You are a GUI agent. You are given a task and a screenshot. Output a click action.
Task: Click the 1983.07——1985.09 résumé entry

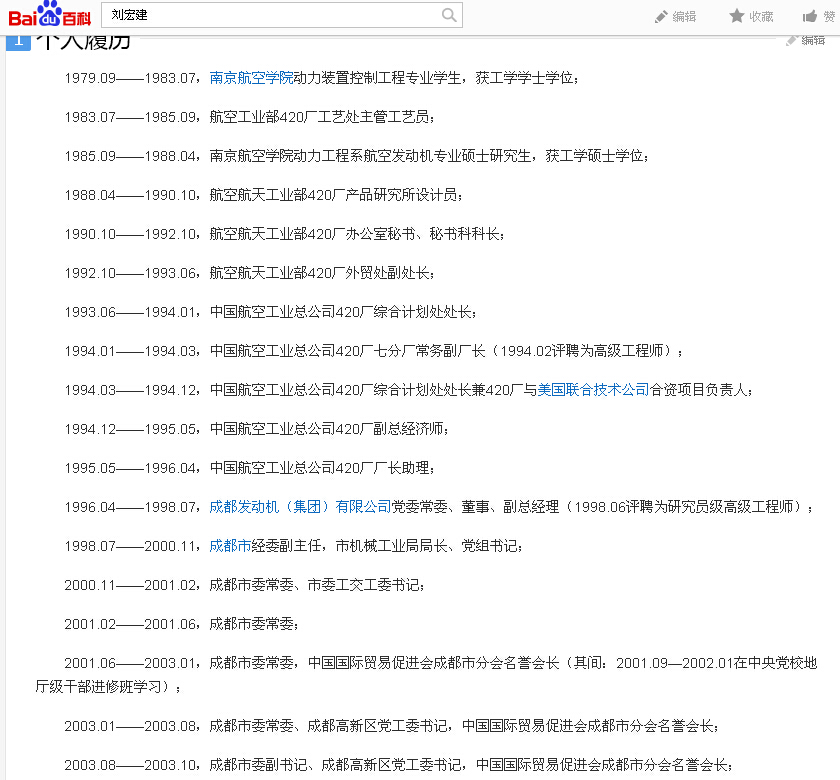pyautogui.click(x=250, y=117)
